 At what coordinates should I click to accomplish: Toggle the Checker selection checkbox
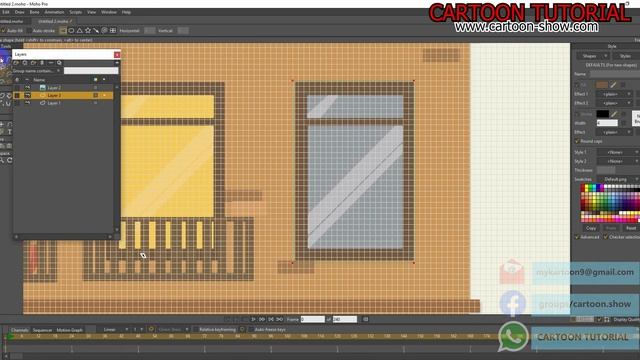606,237
